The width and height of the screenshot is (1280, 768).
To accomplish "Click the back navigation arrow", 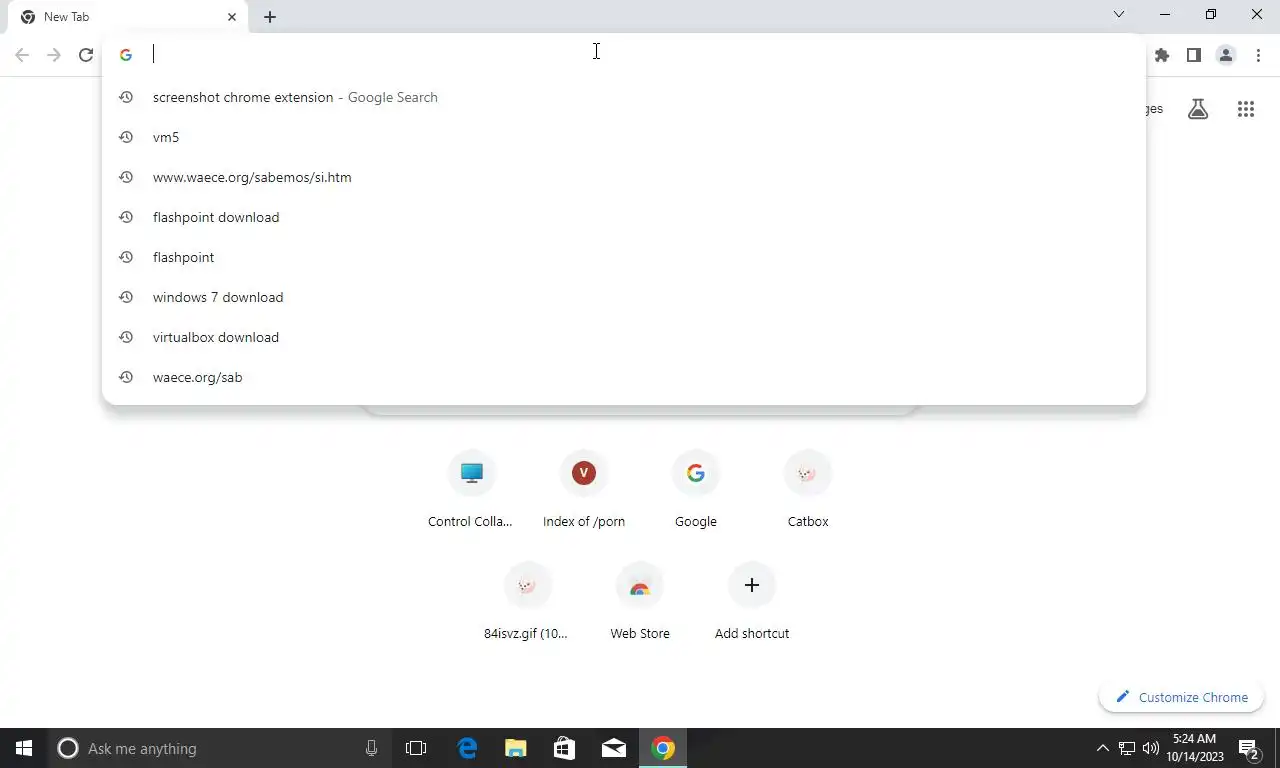I will (22, 55).
